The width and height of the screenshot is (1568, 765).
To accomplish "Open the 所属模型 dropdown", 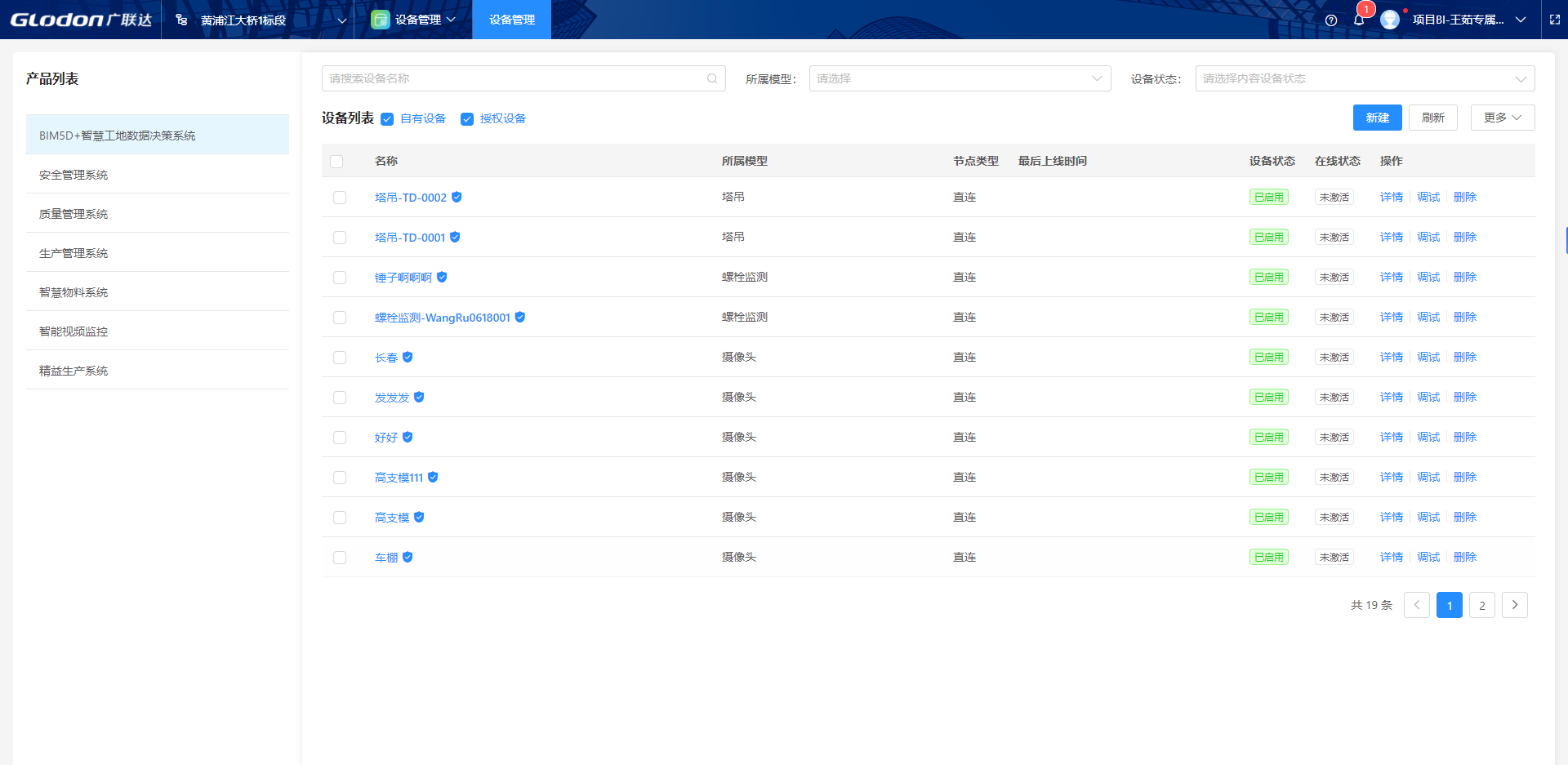I will click(x=960, y=78).
